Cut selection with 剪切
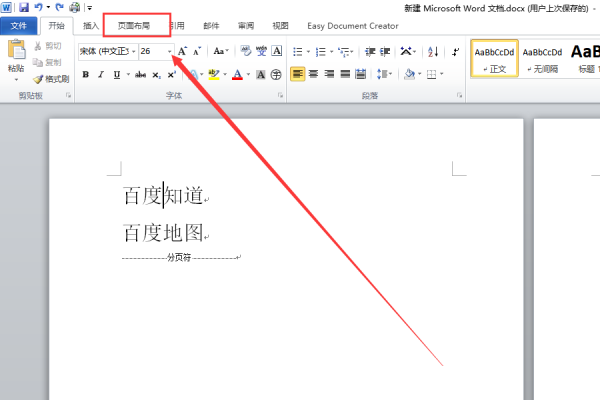600x400 pixels. coord(47,46)
